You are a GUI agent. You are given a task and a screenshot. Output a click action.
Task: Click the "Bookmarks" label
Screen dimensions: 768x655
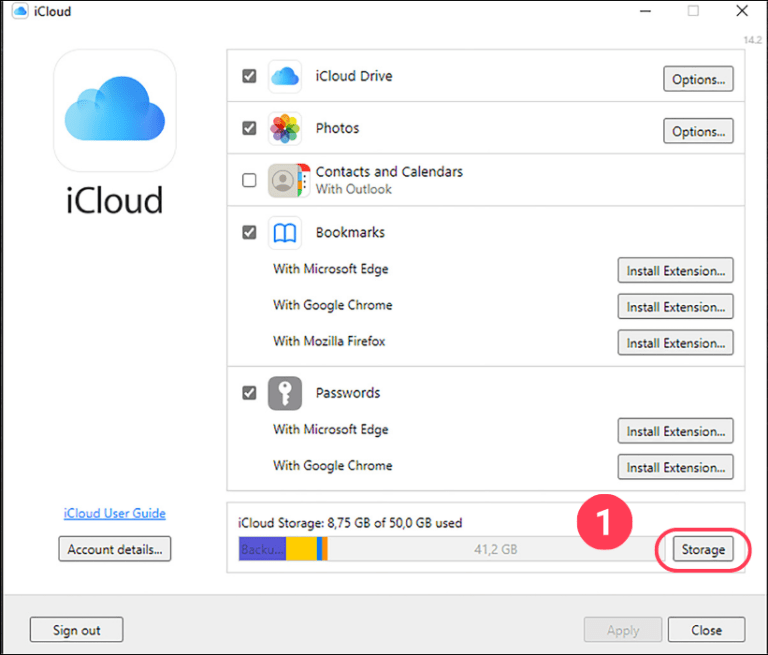coord(350,232)
